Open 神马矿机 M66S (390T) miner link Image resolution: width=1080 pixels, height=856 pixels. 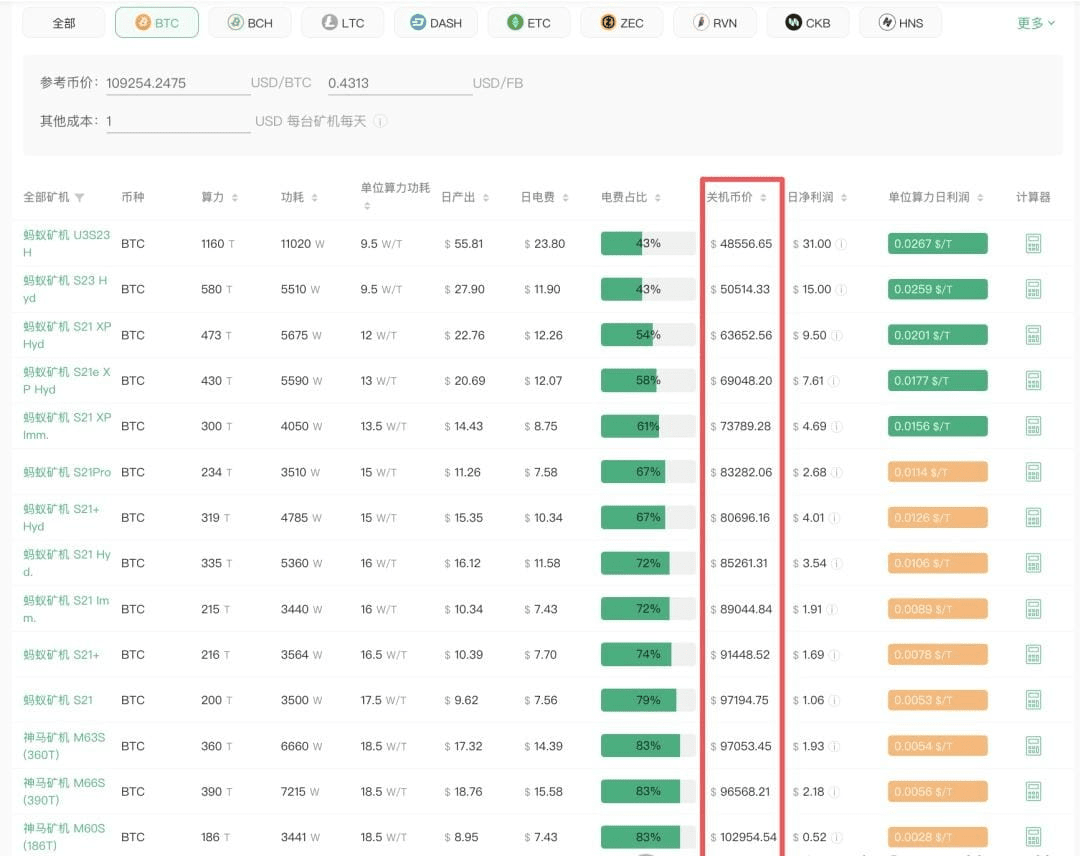64,791
